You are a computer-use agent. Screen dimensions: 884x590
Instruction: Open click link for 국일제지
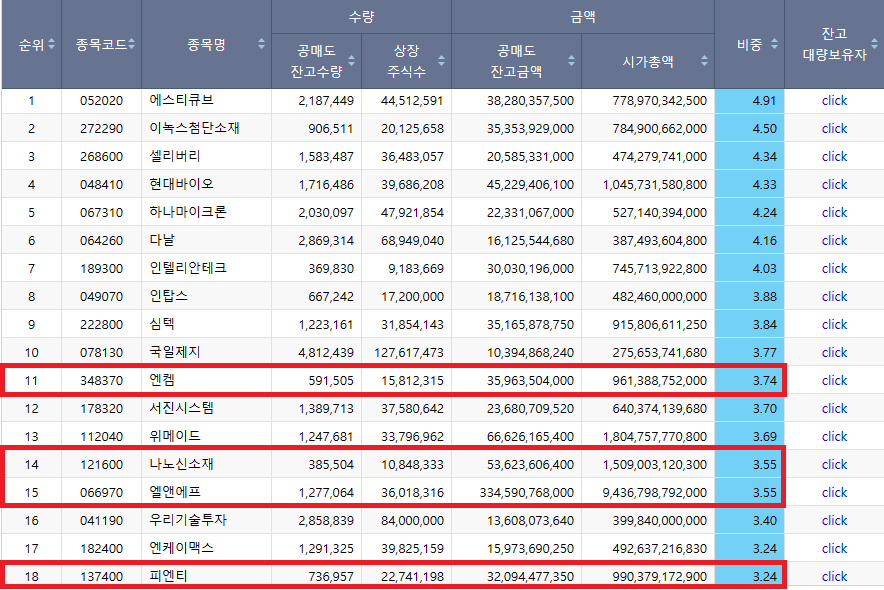[834, 353]
